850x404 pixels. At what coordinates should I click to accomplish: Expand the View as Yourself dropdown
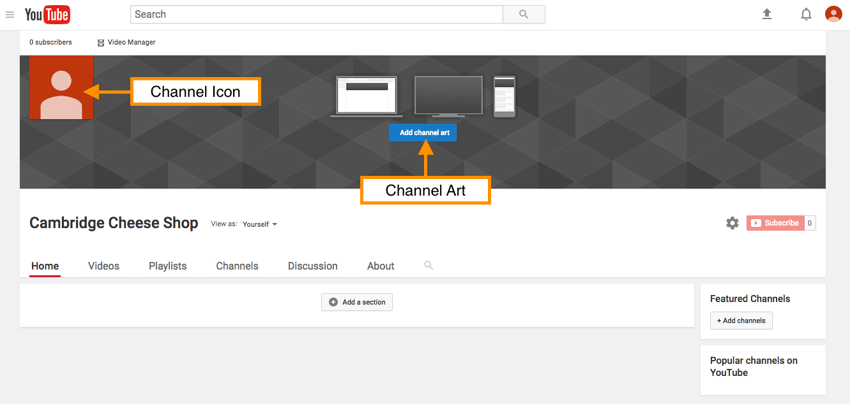click(260, 224)
